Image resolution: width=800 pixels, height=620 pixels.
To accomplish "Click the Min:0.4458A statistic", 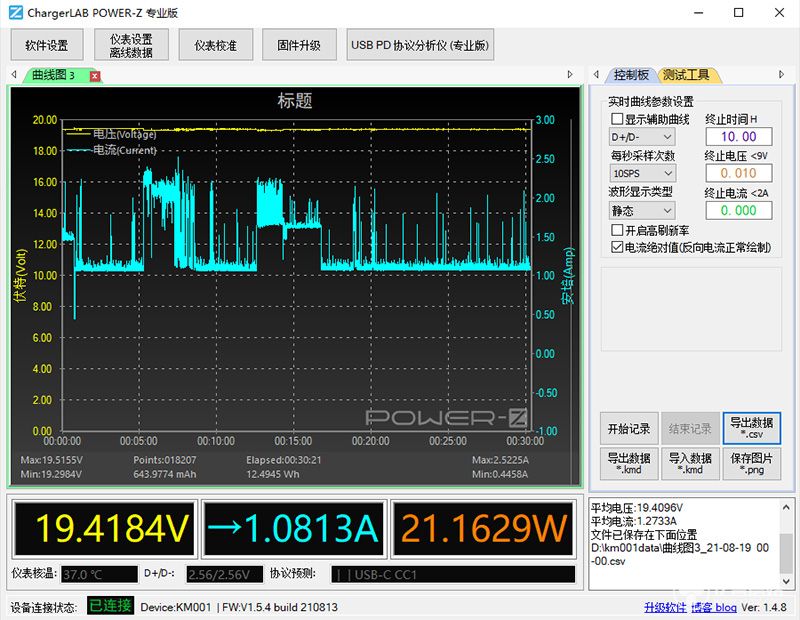I will pos(501,475).
